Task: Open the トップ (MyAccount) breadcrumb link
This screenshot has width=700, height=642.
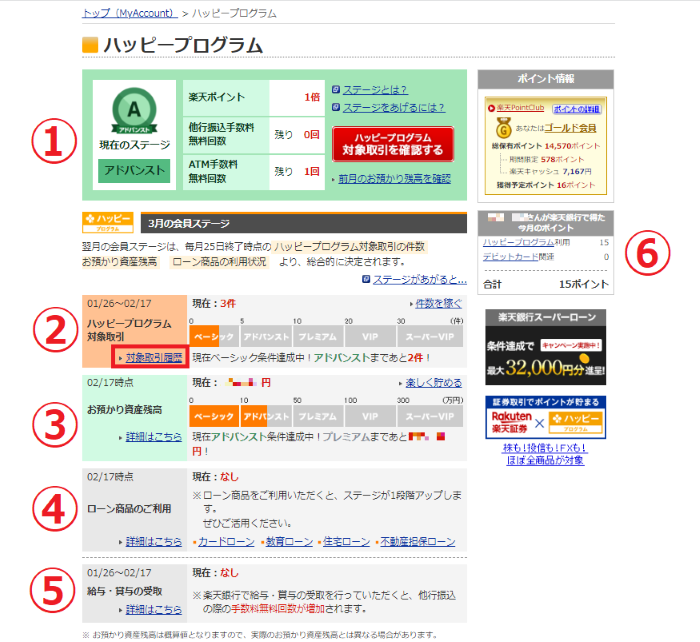Action: coord(129,13)
